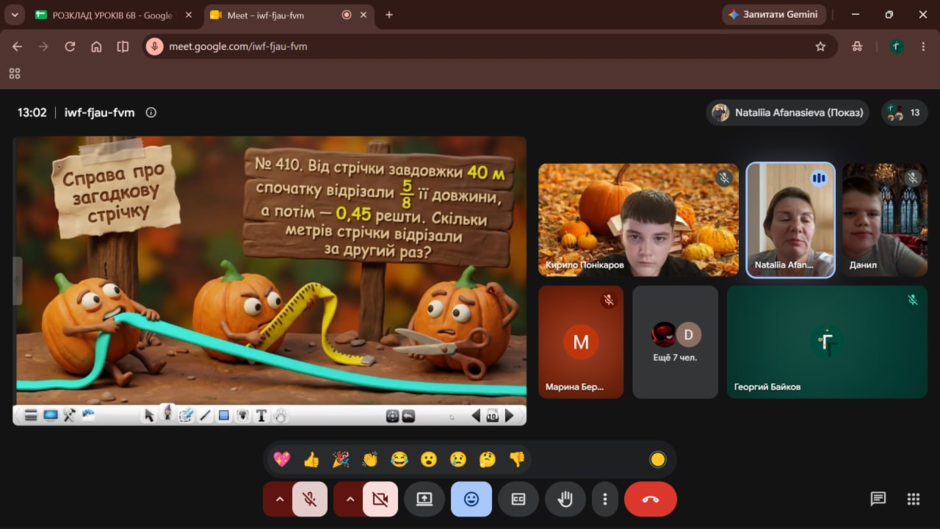Select the whiteboard Text tool
The height and width of the screenshot is (529, 940).
click(261, 416)
